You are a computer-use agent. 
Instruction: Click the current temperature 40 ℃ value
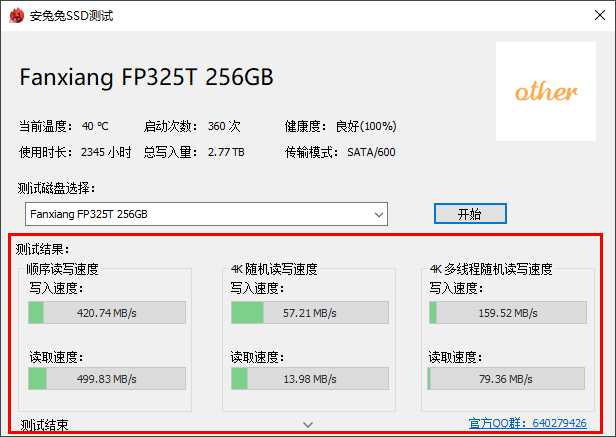(96, 127)
